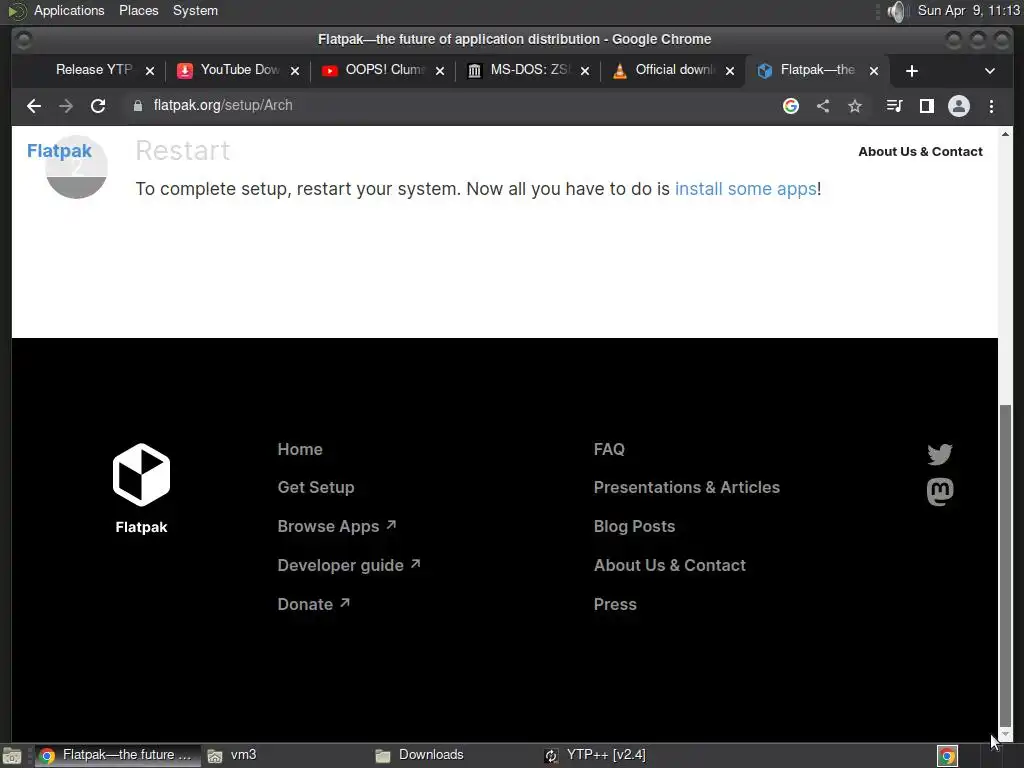View site info via padlock icon

point(138,106)
